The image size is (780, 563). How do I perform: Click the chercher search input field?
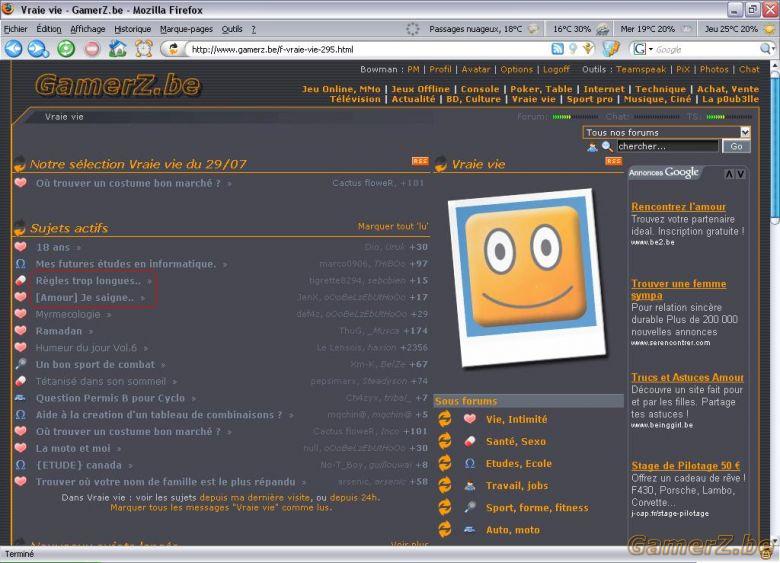[668, 146]
